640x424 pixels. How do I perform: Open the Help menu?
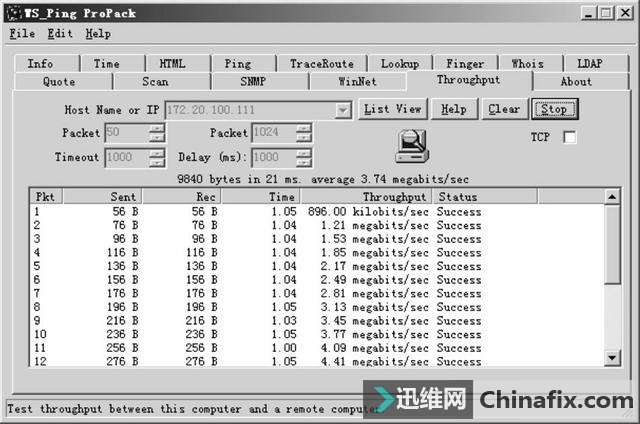[98, 33]
